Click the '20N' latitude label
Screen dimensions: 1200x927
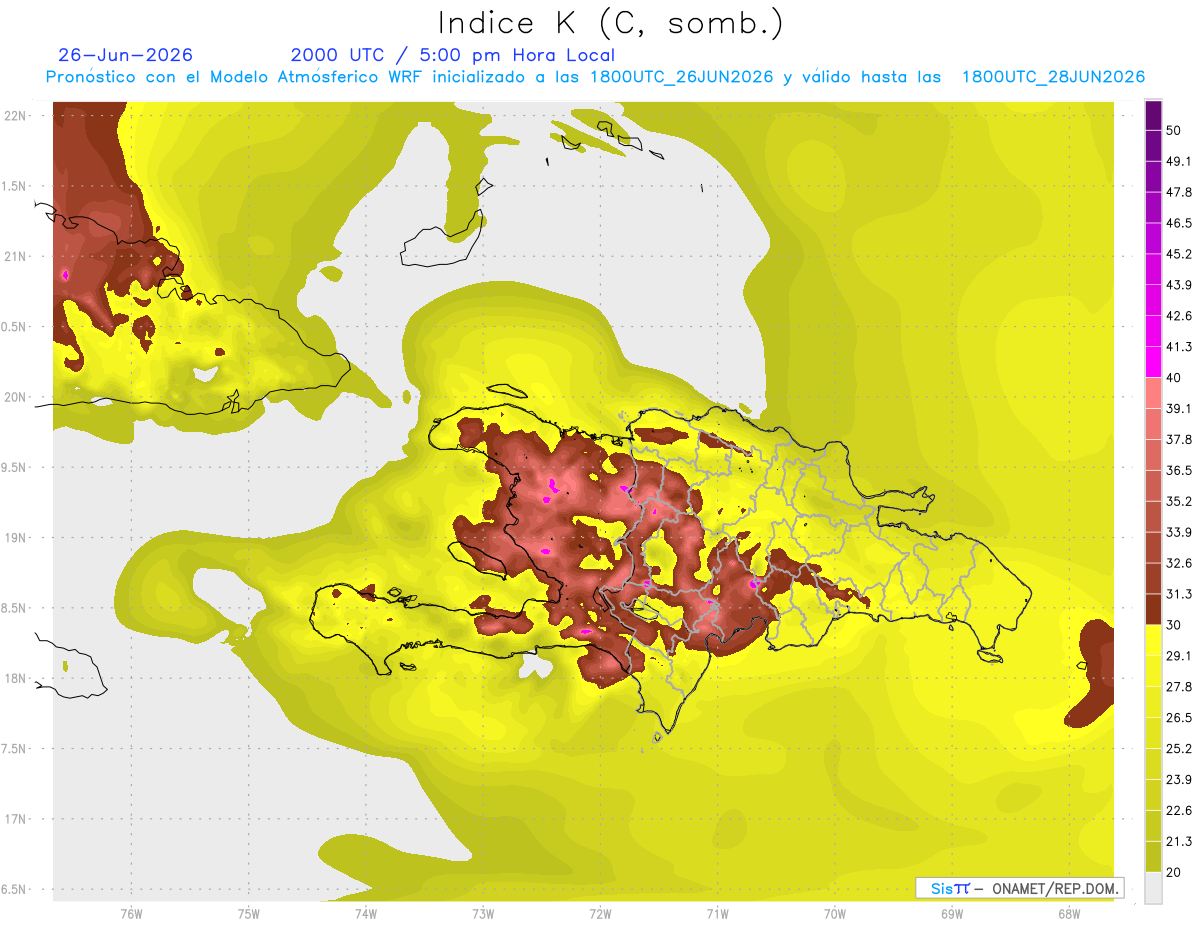click(16, 397)
